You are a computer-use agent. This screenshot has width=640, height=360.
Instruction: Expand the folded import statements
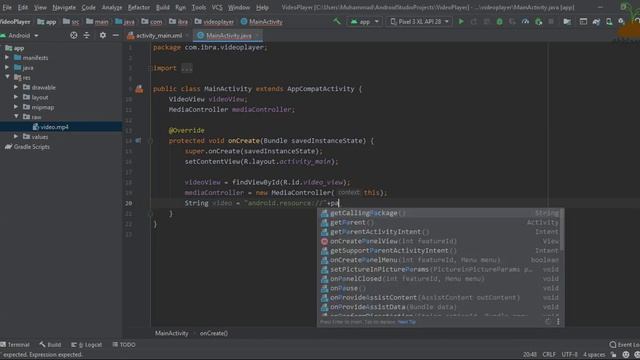tap(187, 68)
